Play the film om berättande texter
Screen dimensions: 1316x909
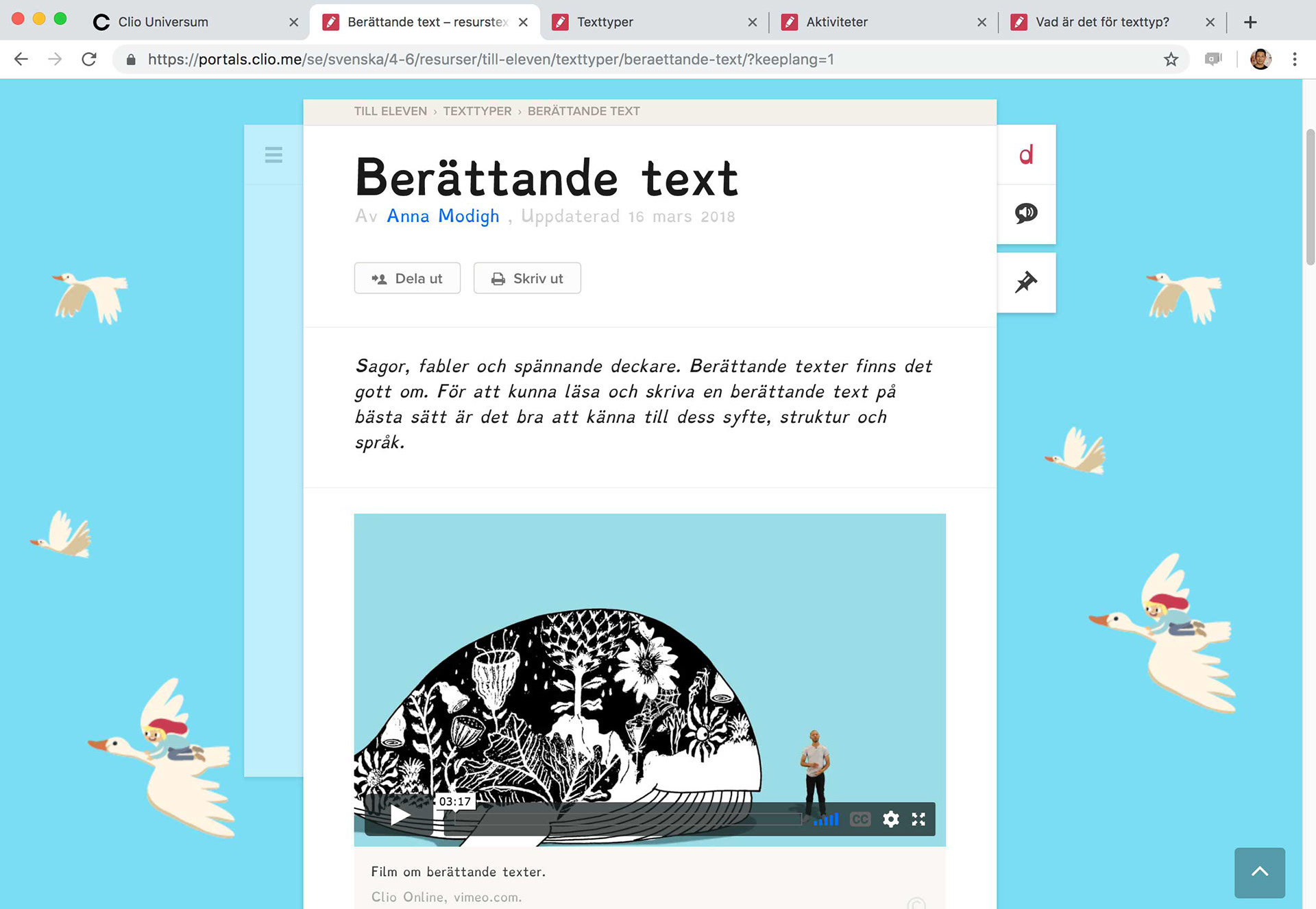point(400,816)
